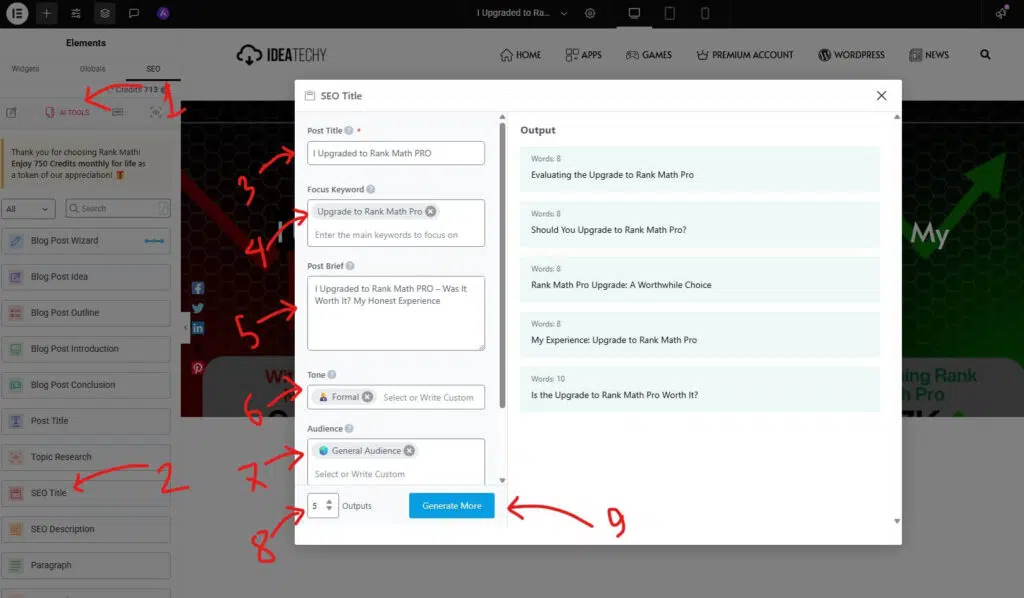Click the Focus Keyword help icon
Screen dimensions: 1024x598
pos(370,189)
